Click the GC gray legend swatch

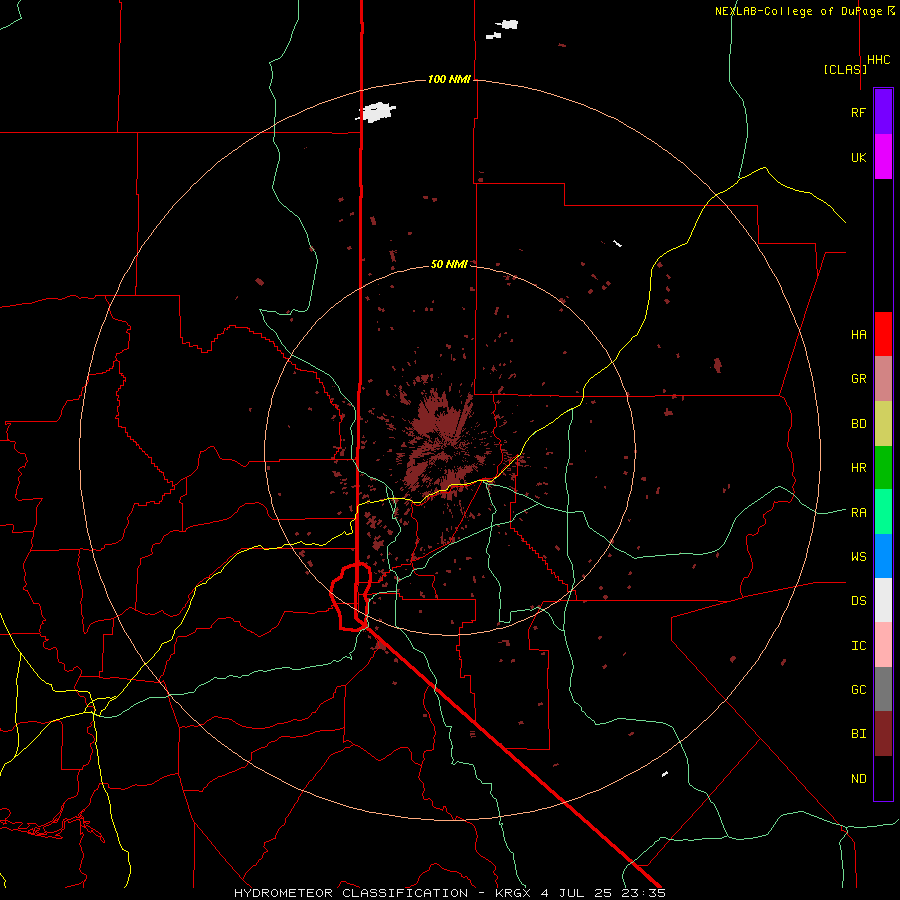tap(883, 689)
